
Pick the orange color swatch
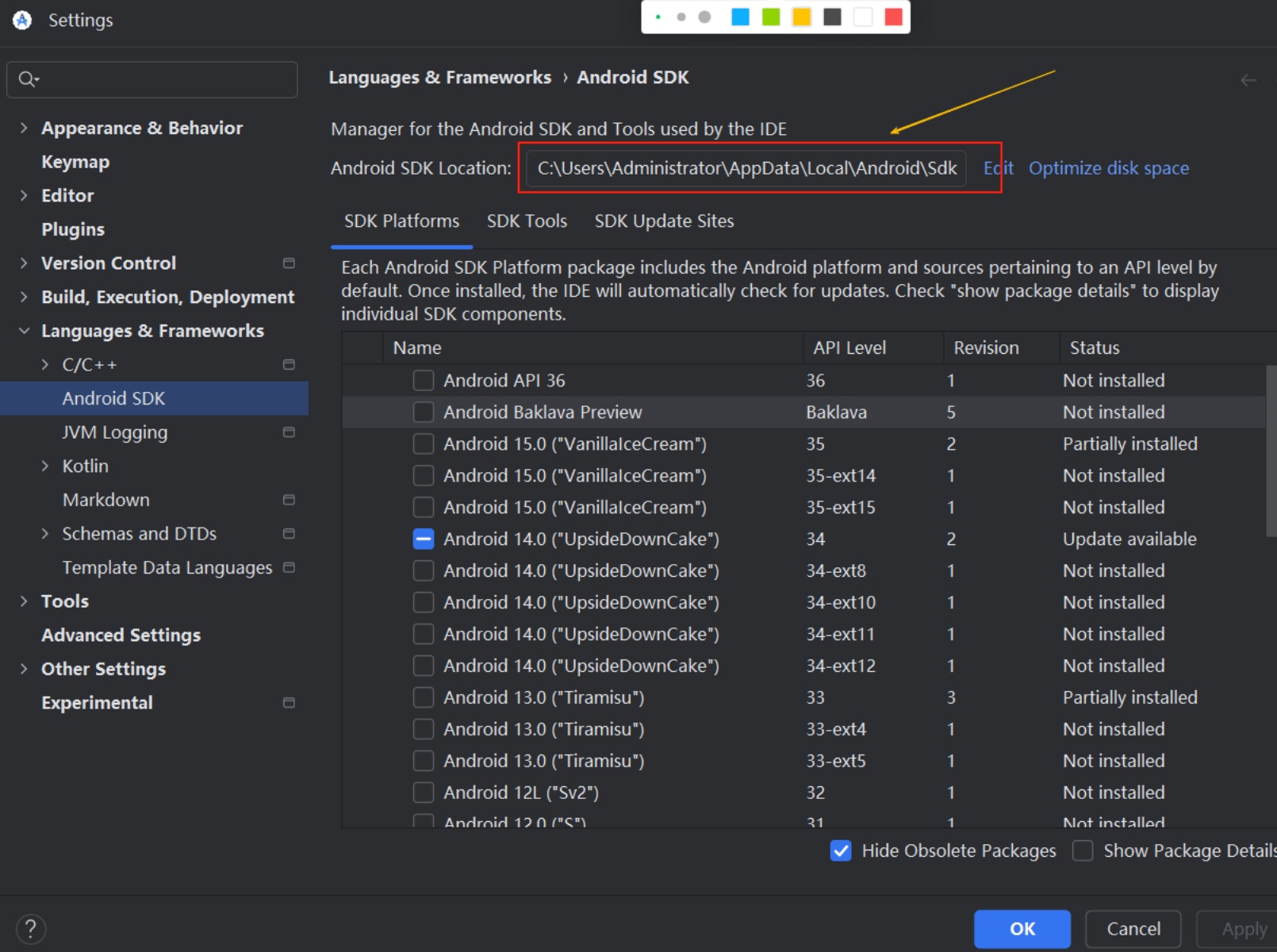[x=801, y=17]
